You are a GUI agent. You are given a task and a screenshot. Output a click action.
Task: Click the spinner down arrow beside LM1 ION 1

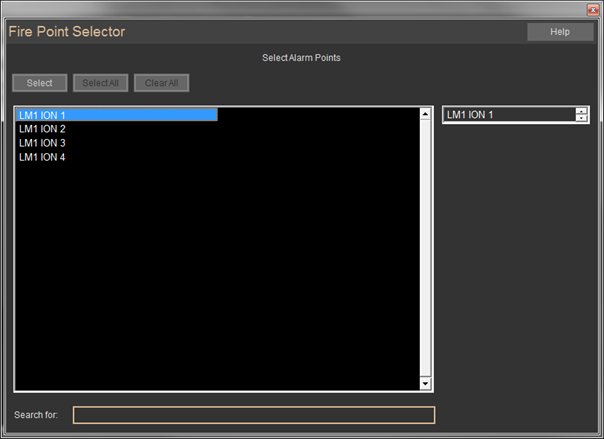[x=581, y=118]
